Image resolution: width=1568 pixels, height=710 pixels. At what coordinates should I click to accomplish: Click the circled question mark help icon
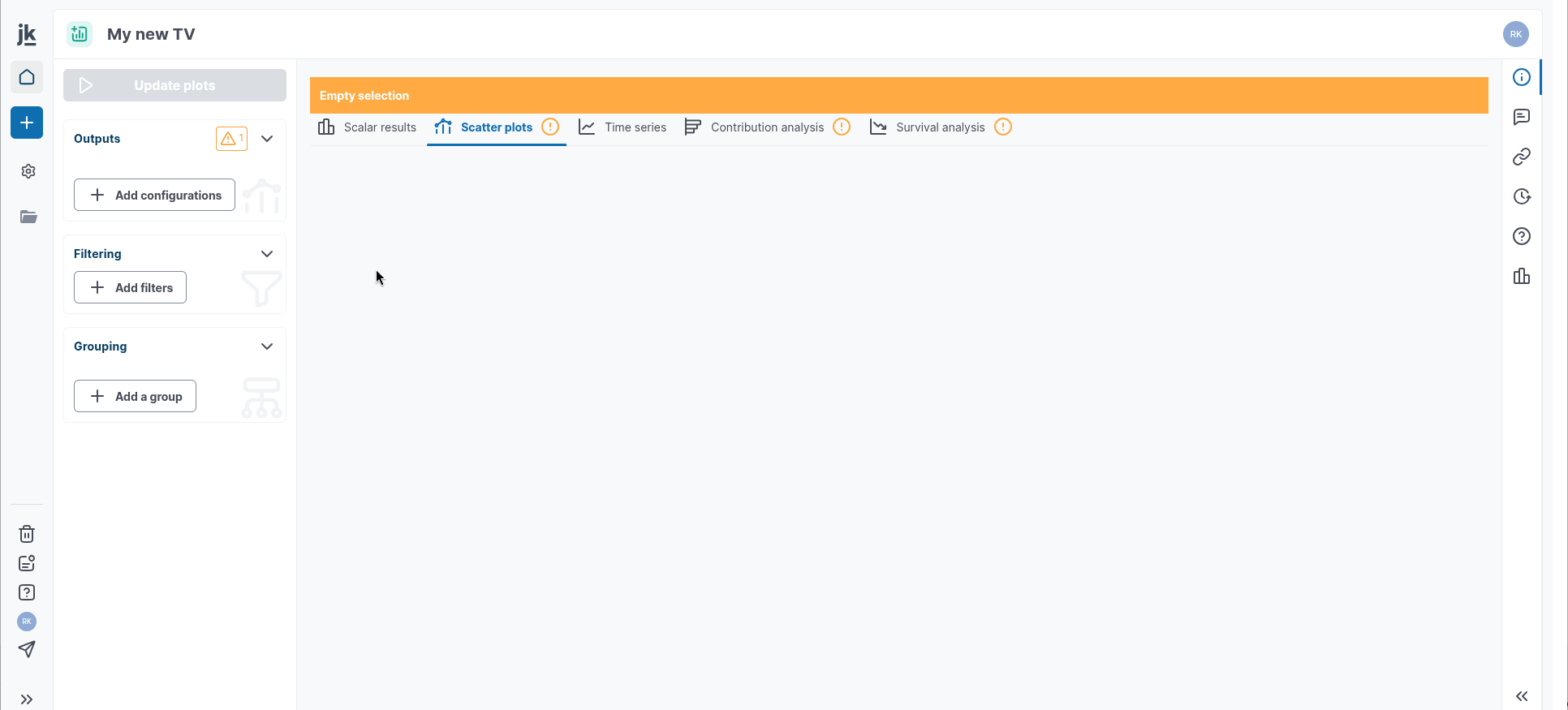point(1522,236)
